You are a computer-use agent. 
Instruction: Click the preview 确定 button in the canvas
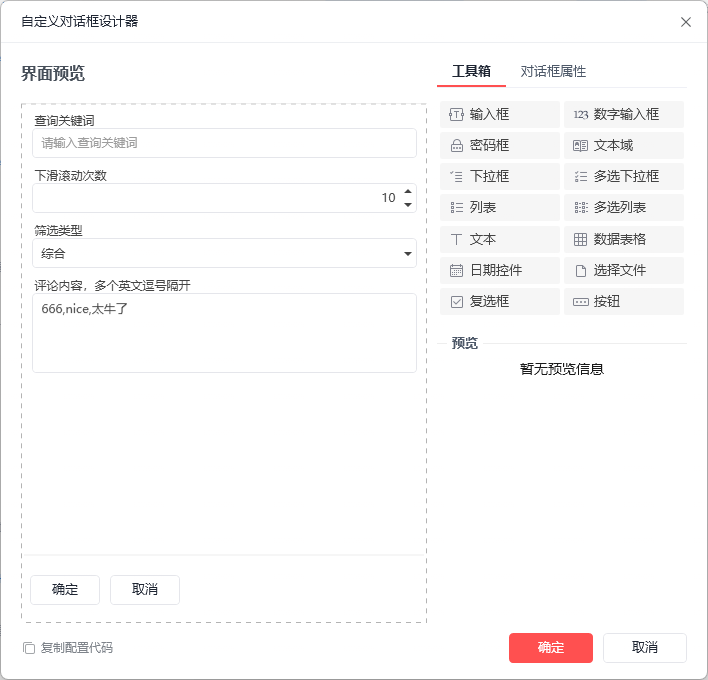coord(65,590)
